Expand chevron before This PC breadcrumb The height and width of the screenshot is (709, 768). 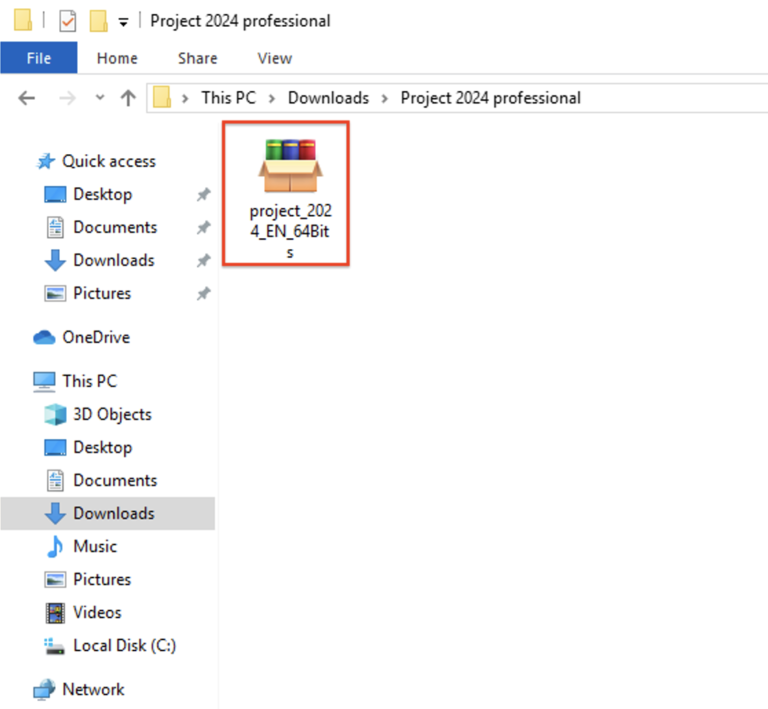click(185, 98)
